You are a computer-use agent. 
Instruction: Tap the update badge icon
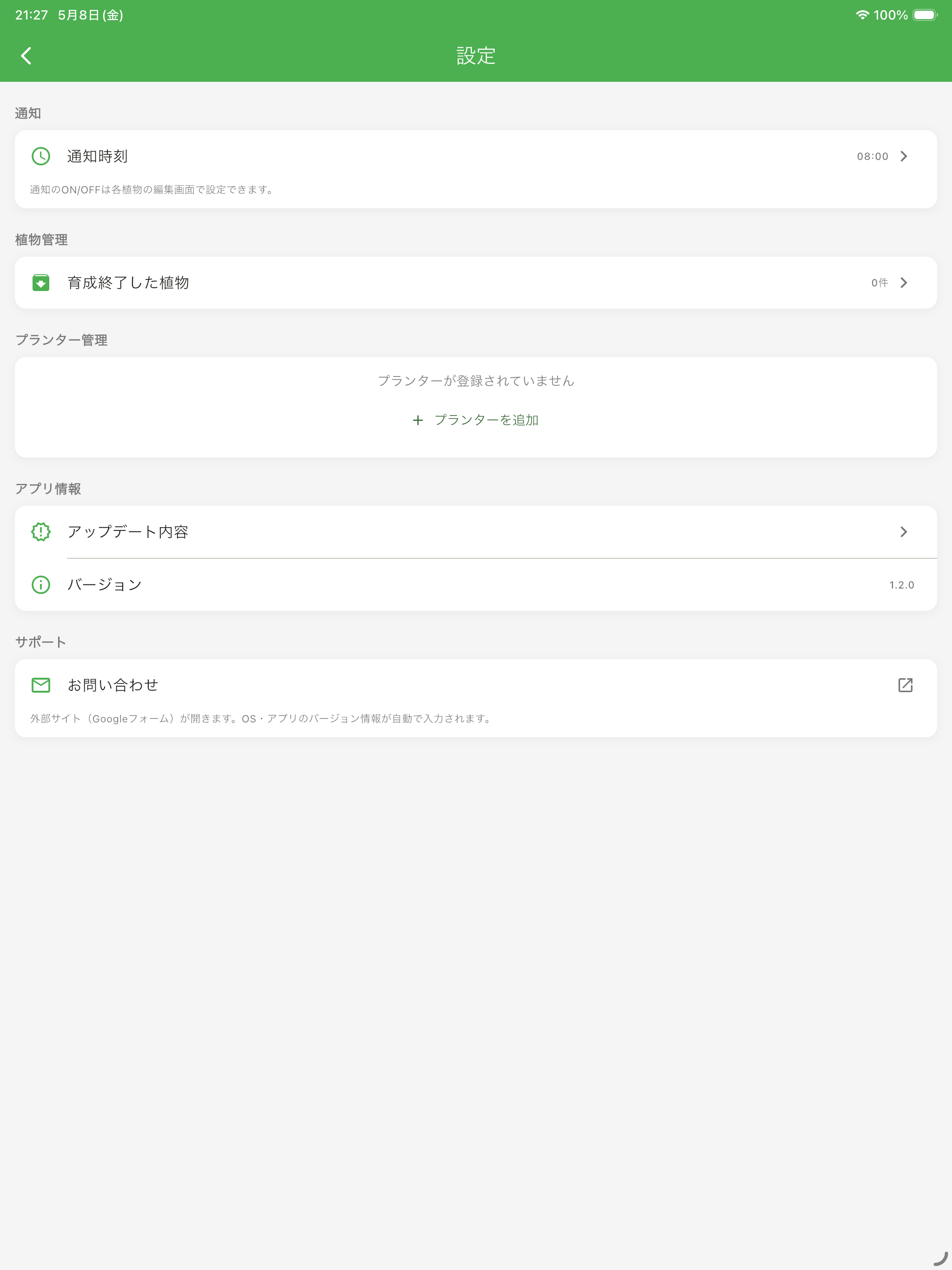tap(41, 532)
